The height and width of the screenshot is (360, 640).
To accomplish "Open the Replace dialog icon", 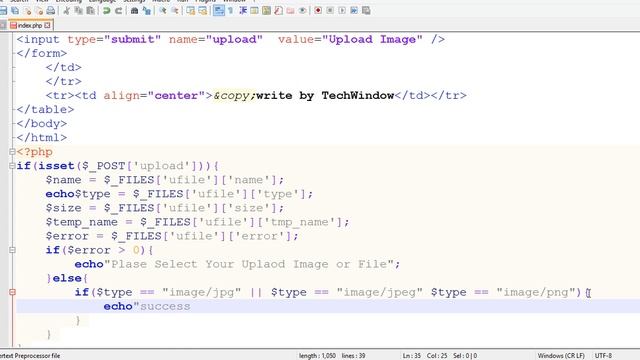I will click(x=146, y=11).
